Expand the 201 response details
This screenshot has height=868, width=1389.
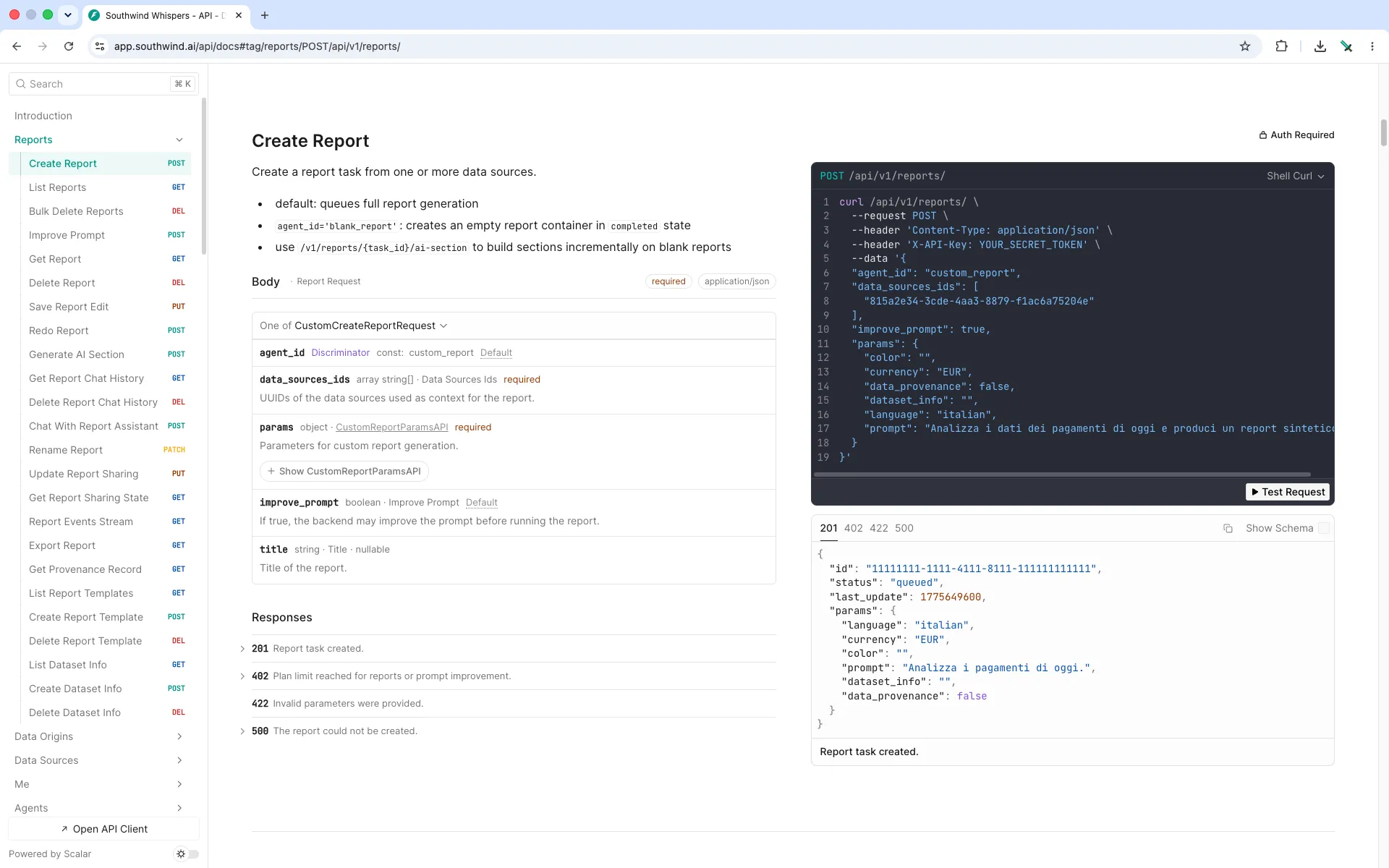point(242,649)
